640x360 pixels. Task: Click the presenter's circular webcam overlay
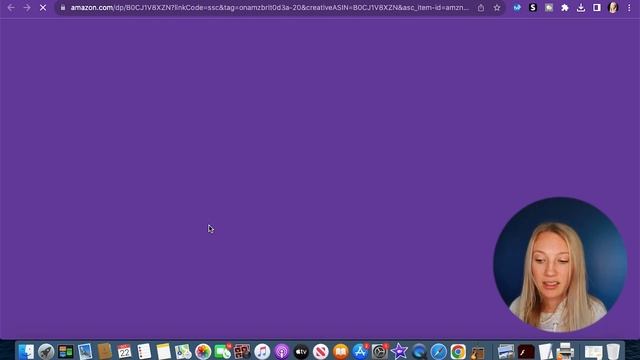[x=560, y=264]
